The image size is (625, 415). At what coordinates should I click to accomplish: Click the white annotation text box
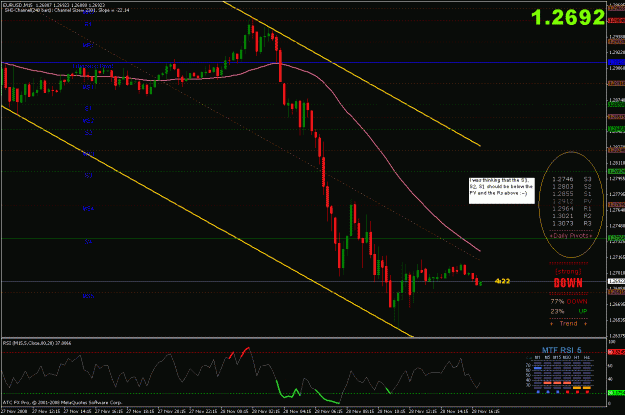coord(501,191)
